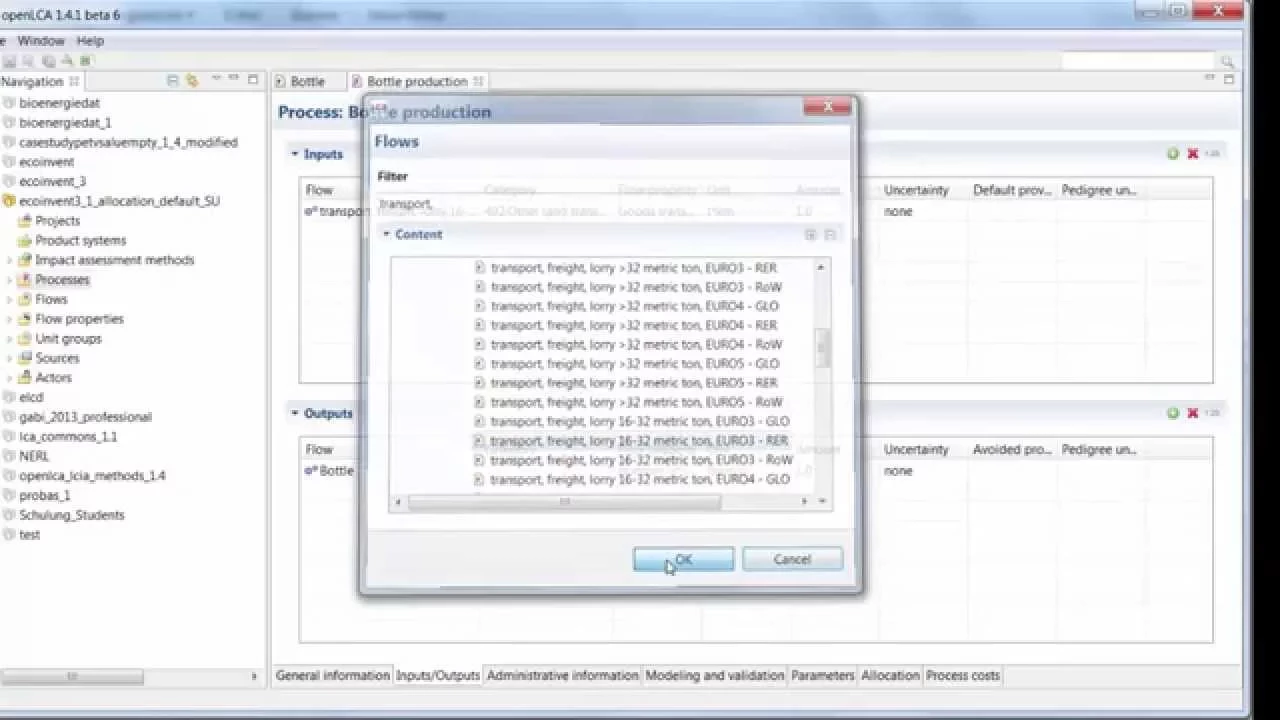This screenshot has height=720, width=1280.
Task: Click the green add-input icon in Inputs section
Action: coord(1173,154)
